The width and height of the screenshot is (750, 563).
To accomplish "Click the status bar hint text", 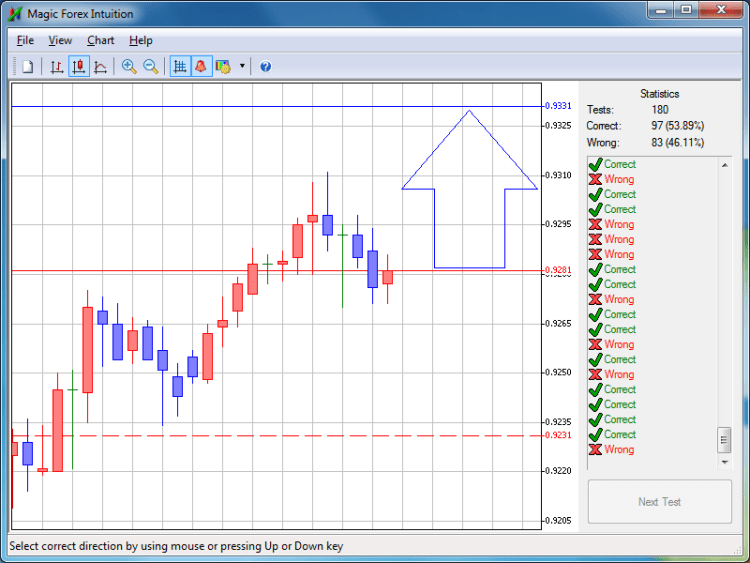I will 176,546.
